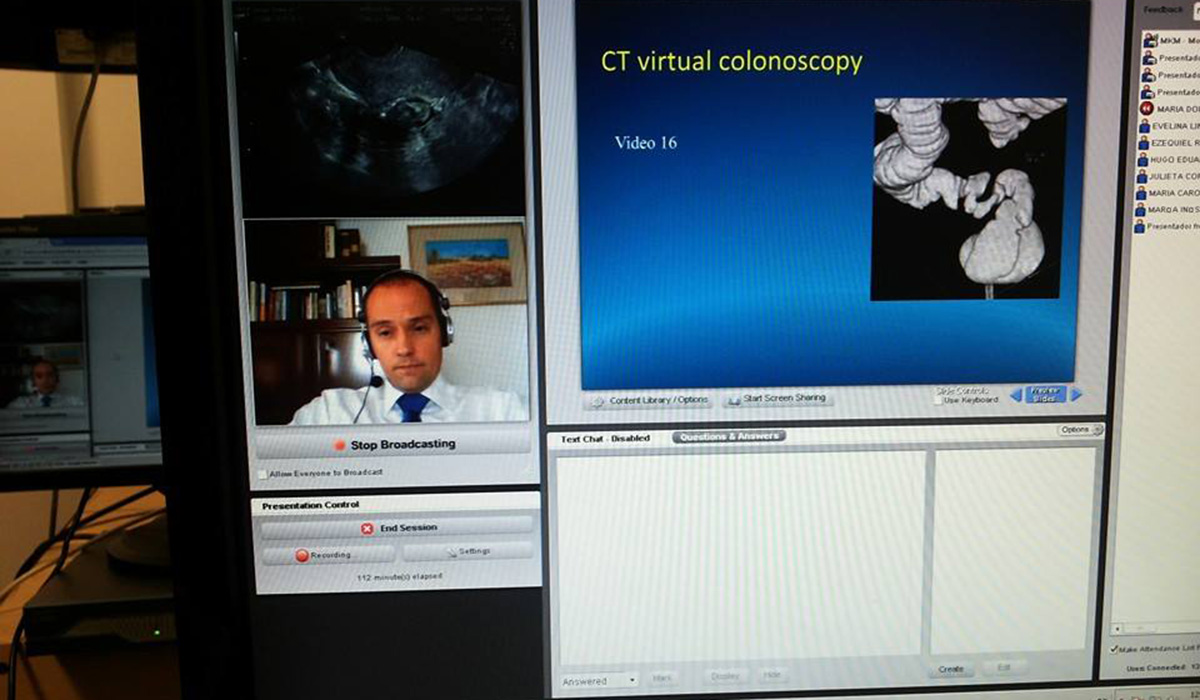Open the Answered filter dropdown
1200x700 pixels.
pyautogui.click(x=599, y=681)
